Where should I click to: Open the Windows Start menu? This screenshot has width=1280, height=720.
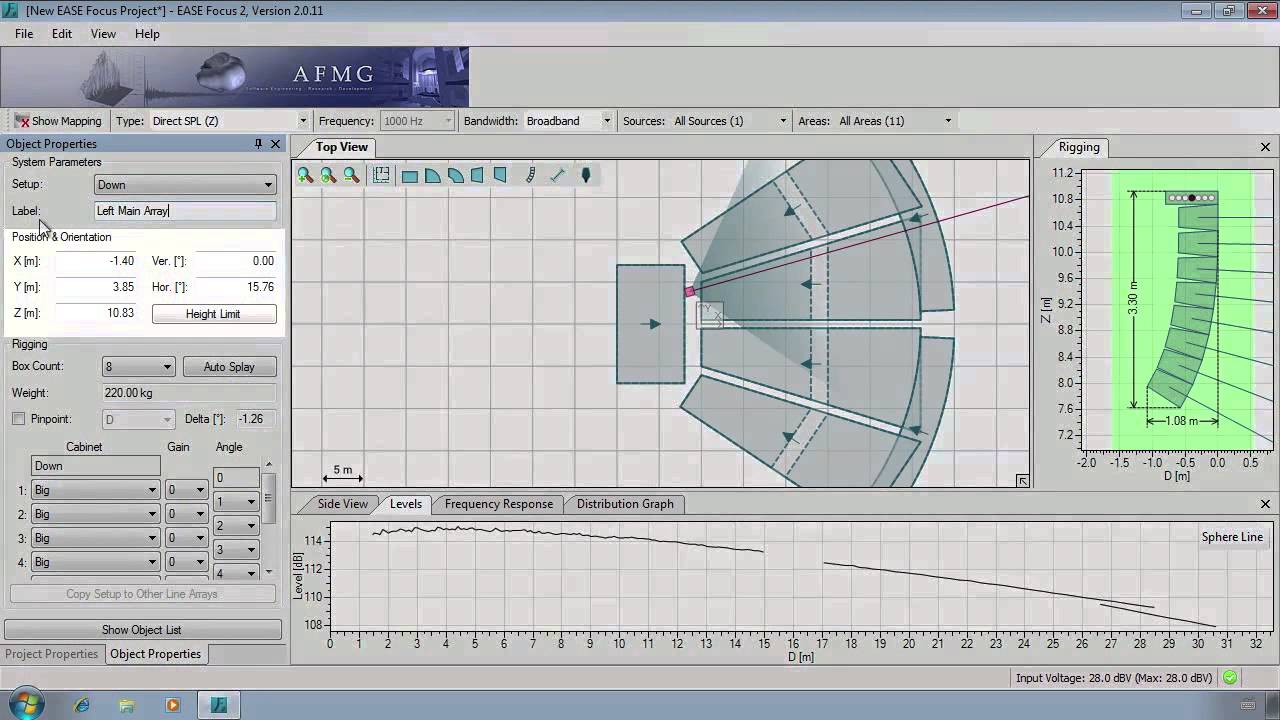[x=27, y=704]
